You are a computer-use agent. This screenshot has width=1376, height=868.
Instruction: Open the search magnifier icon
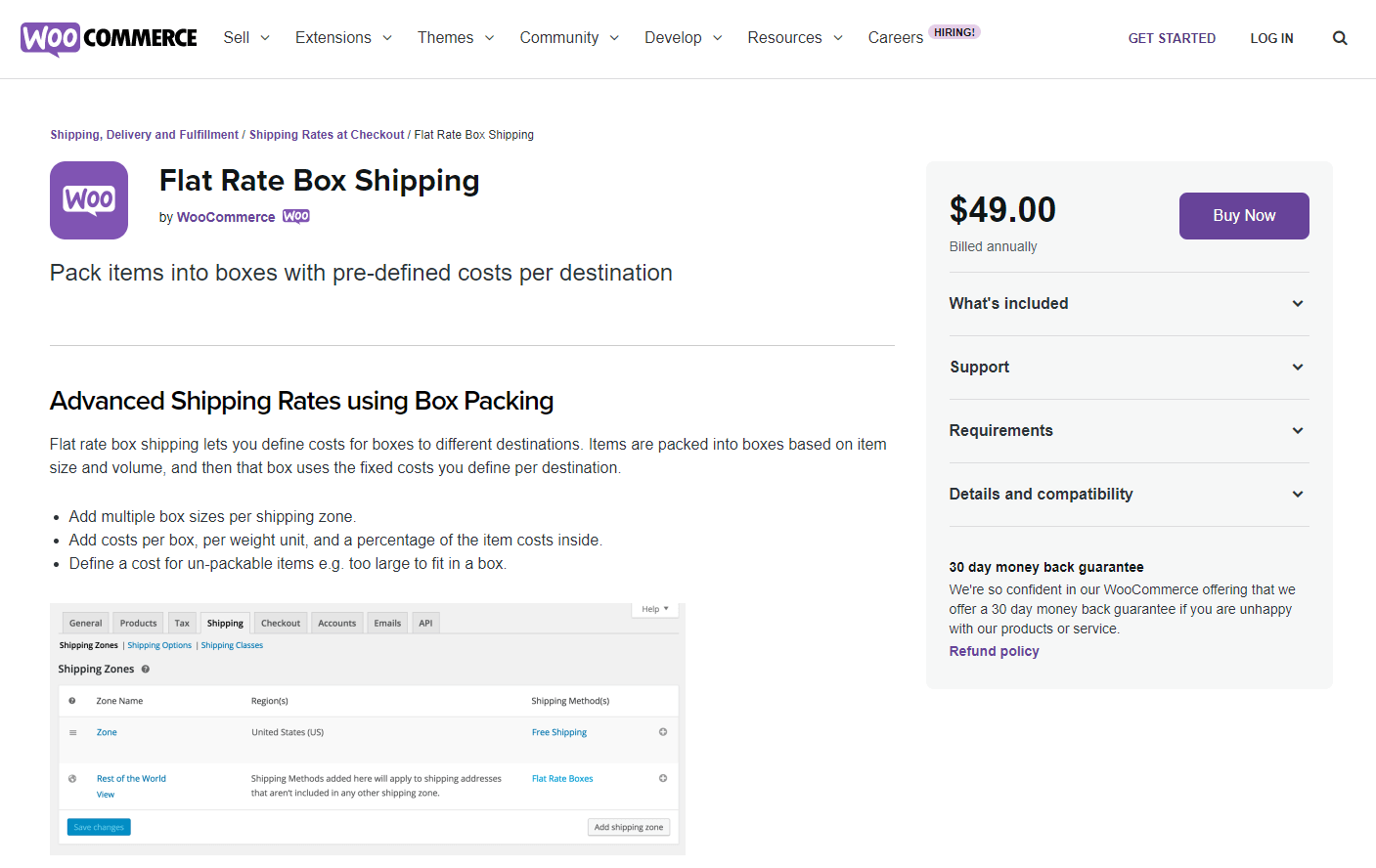pos(1339,38)
